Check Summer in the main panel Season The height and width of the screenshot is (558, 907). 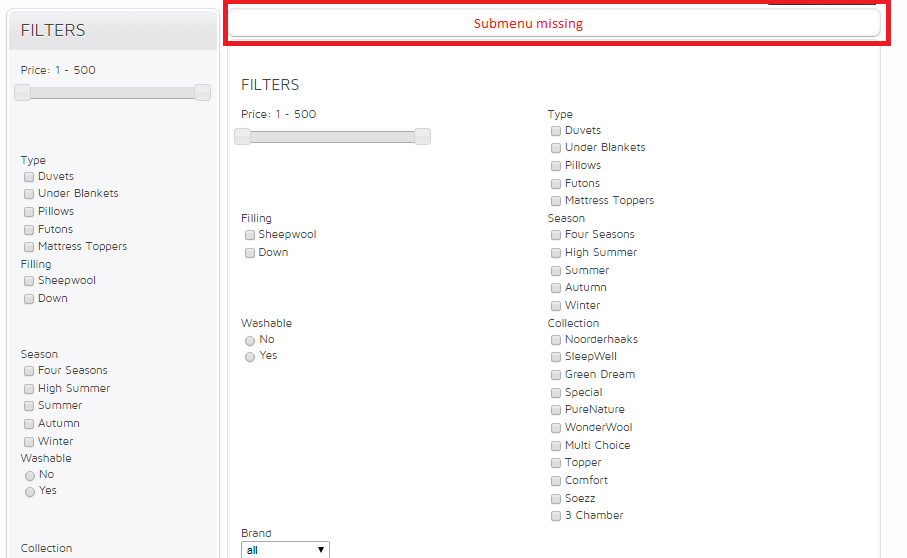pos(556,271)
